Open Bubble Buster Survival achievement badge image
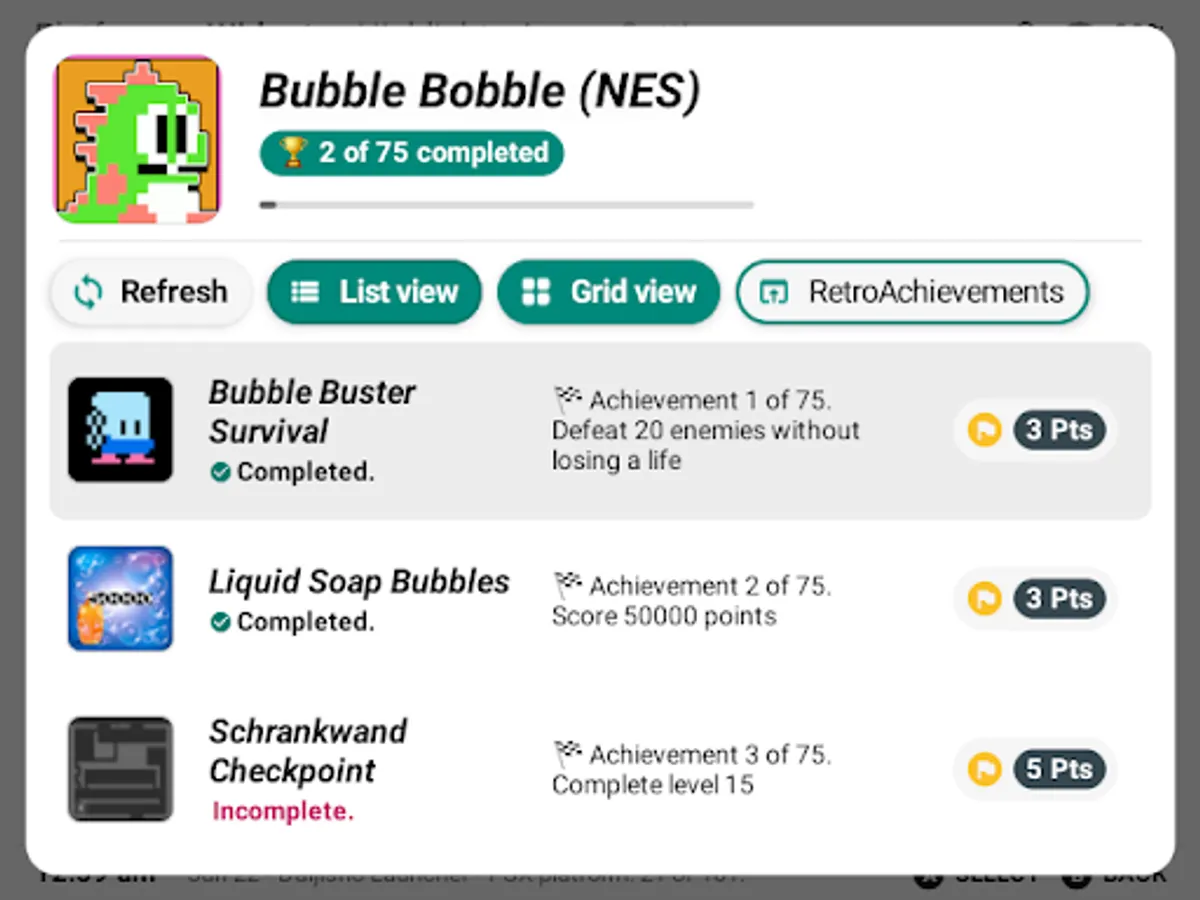Viewport: 1200px width, 900px height. (x=120, y=430)
